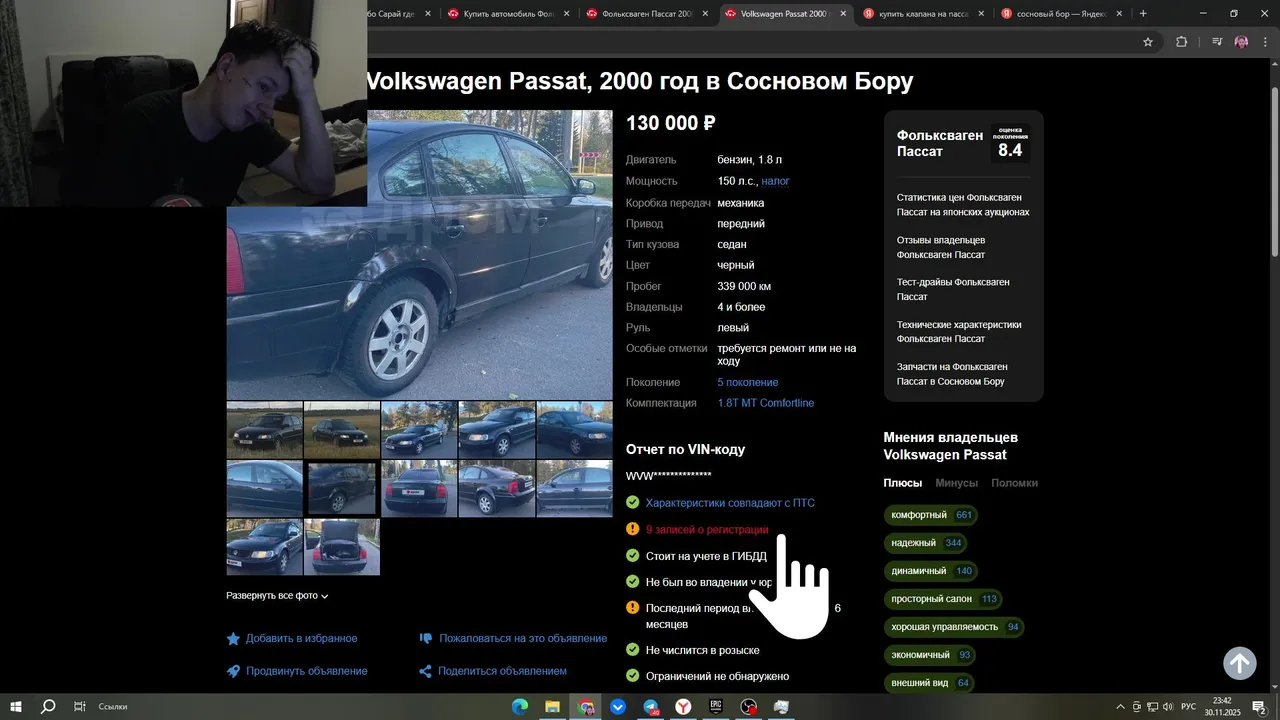Switch to купить клапана на пассат tab

click(922, 14)
